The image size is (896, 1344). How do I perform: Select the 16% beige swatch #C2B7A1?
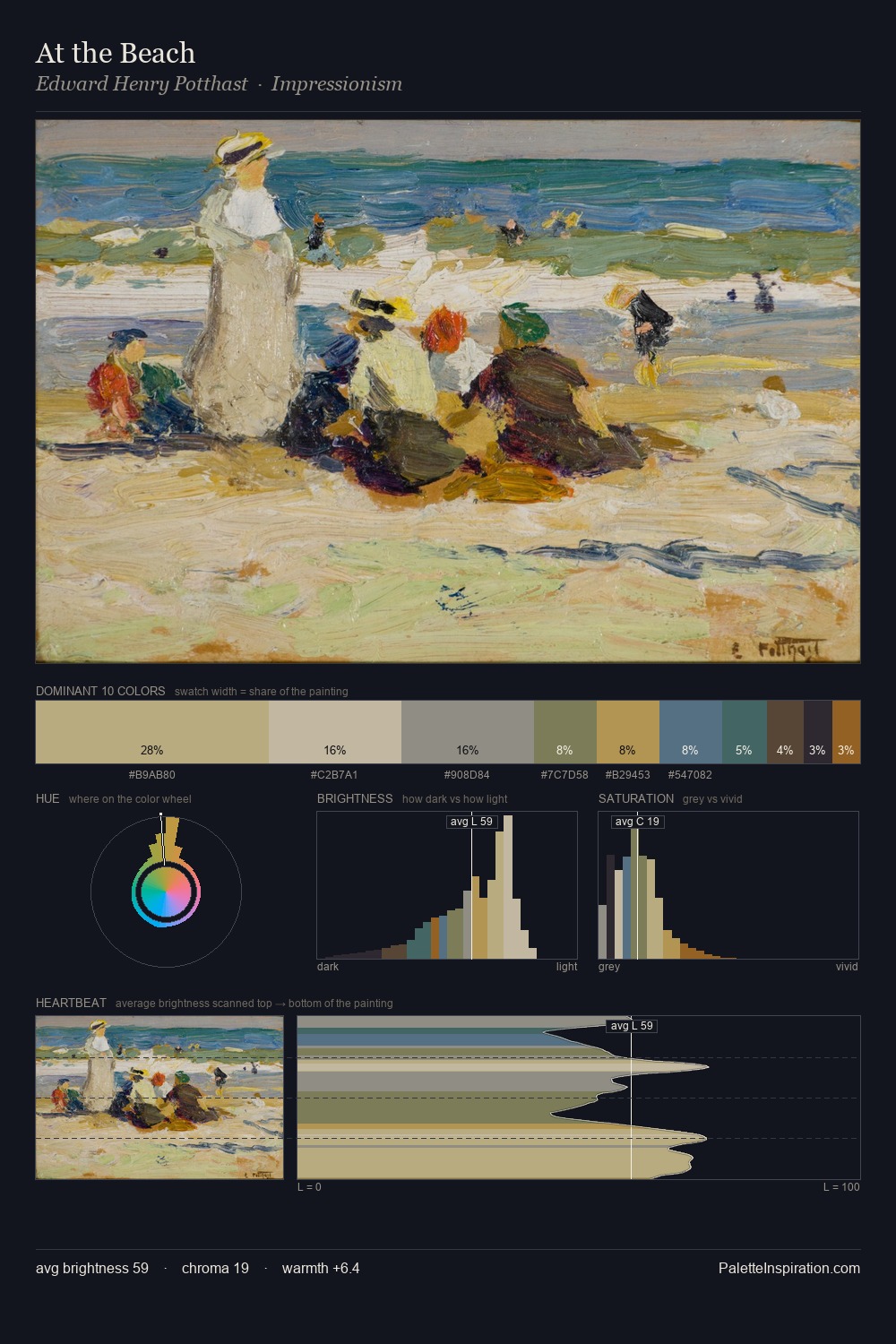coord(335,732)
